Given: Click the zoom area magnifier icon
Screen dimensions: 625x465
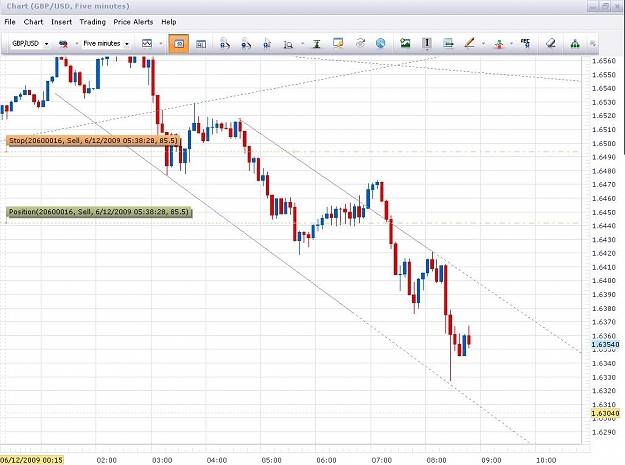Looking at the screenshot, I should coord(288,44).
